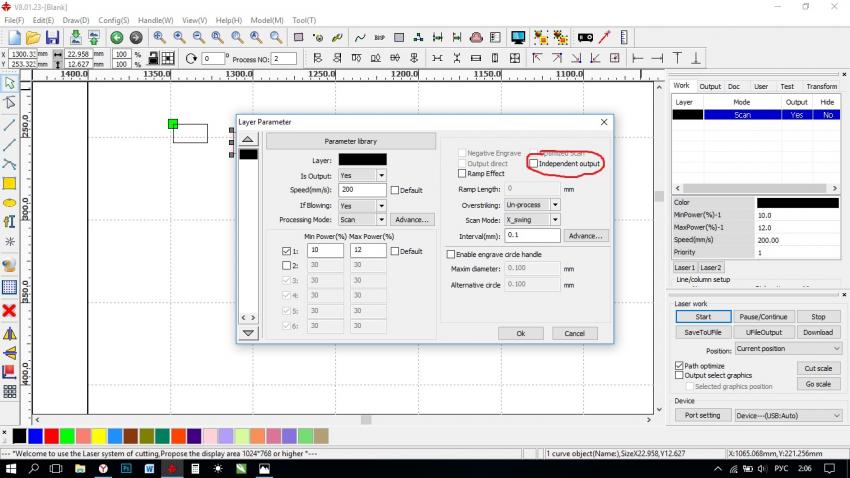This screenshot has width=850, height=478.
Task: Expand the Scan Mode dropdown
Action: click(x=555, y=219)
